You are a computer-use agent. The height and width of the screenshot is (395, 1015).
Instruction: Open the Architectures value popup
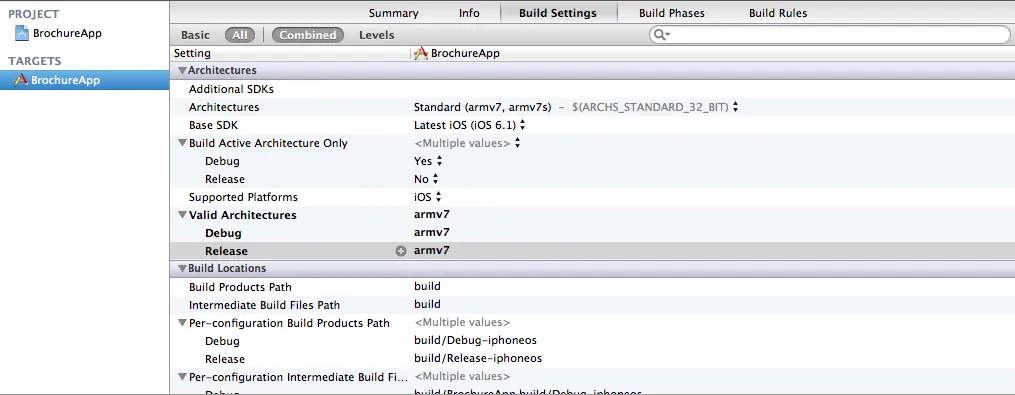click(x=735, y=107)
